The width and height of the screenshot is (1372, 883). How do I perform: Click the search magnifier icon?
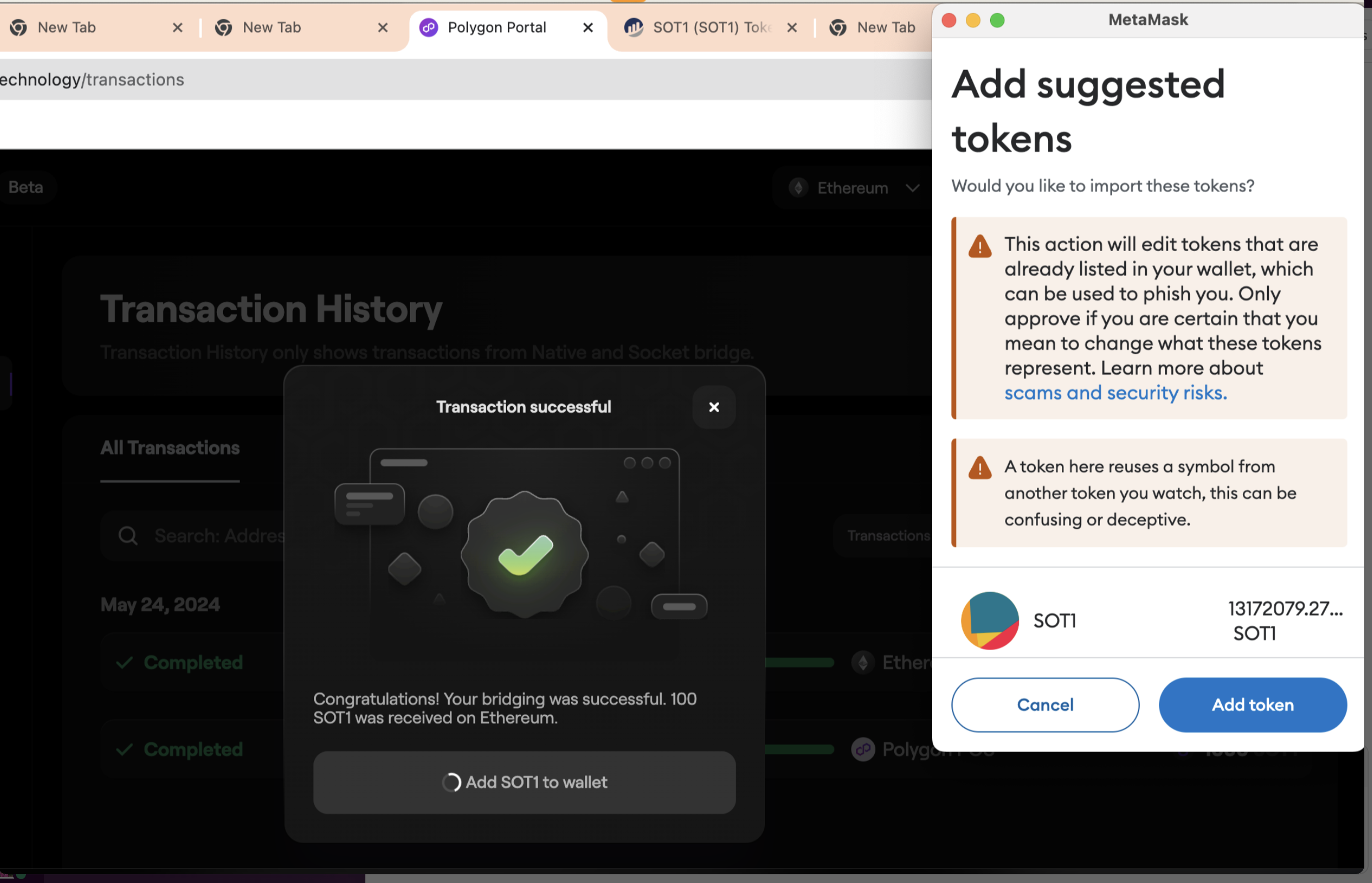pyautogui.click(x=128, y=535)
